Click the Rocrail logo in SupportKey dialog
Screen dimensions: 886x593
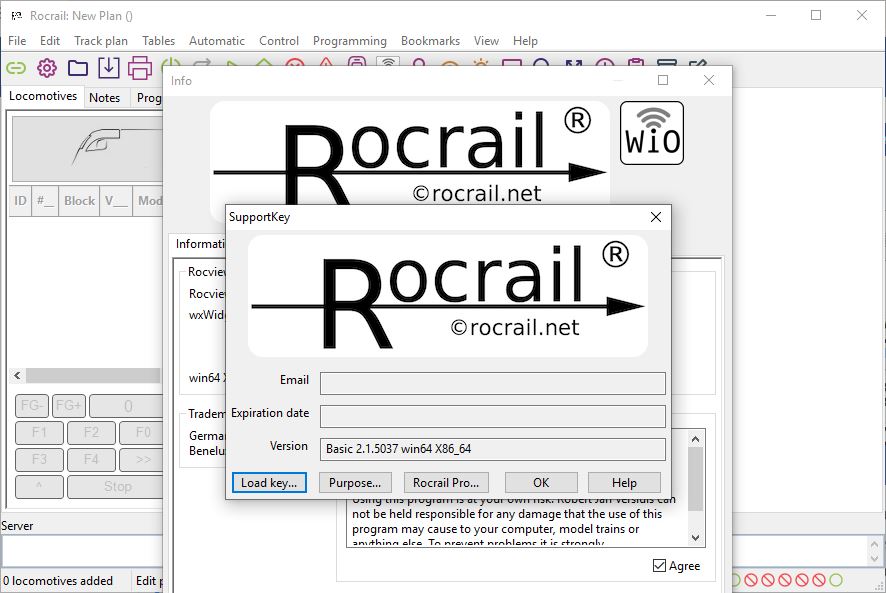tap(448, 296)
